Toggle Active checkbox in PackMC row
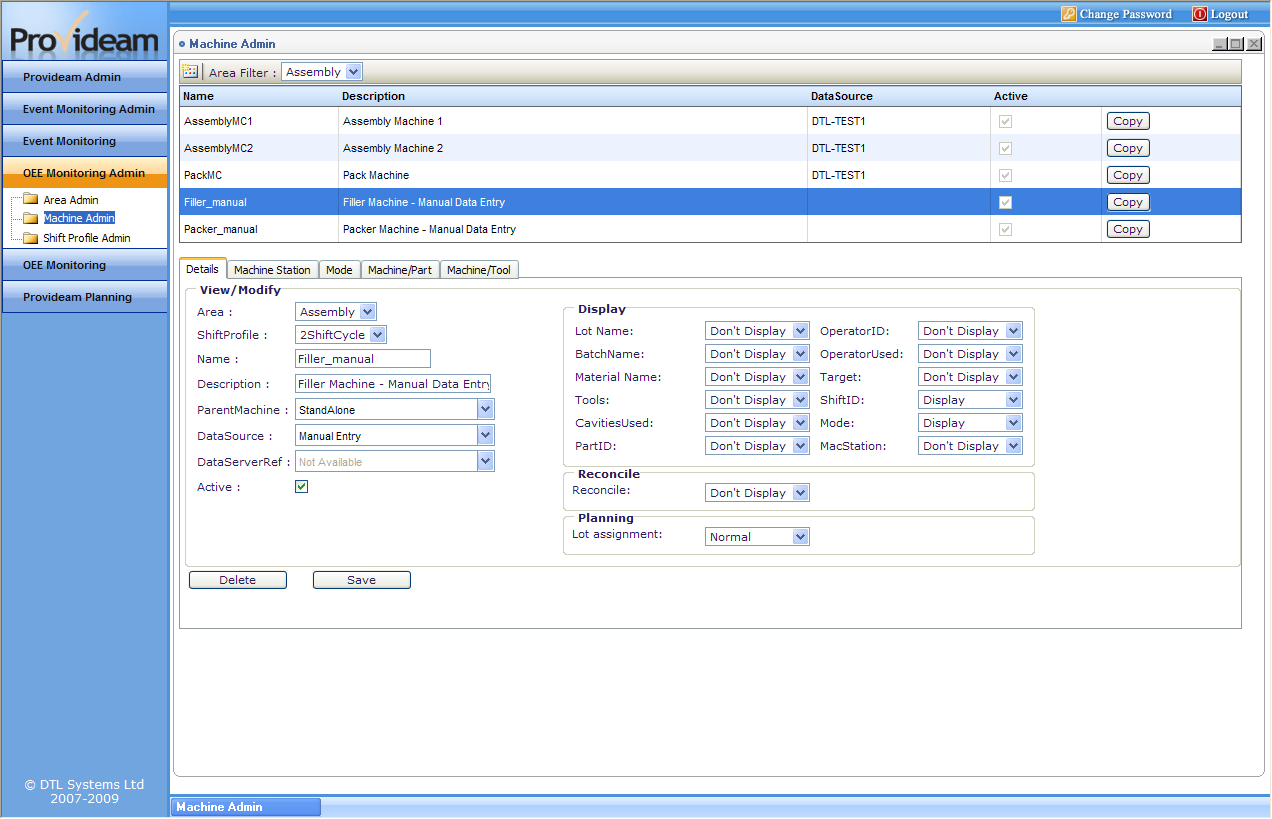 [x=1005, y=175]
